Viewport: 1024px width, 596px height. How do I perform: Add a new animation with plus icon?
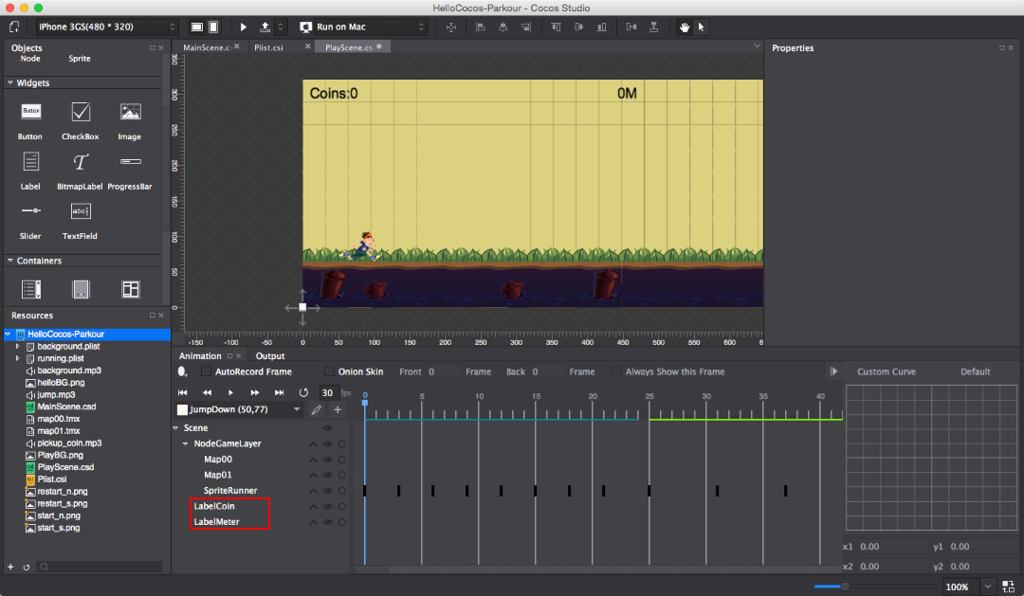pyautogui.click(x=338, y=409)
